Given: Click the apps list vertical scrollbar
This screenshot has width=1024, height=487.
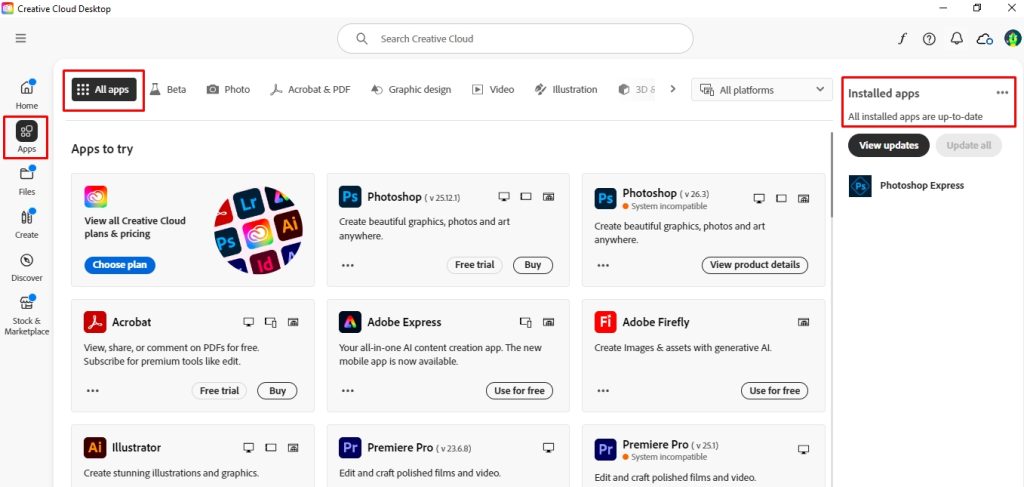Looking at the screenshot, I should point(831,175).
